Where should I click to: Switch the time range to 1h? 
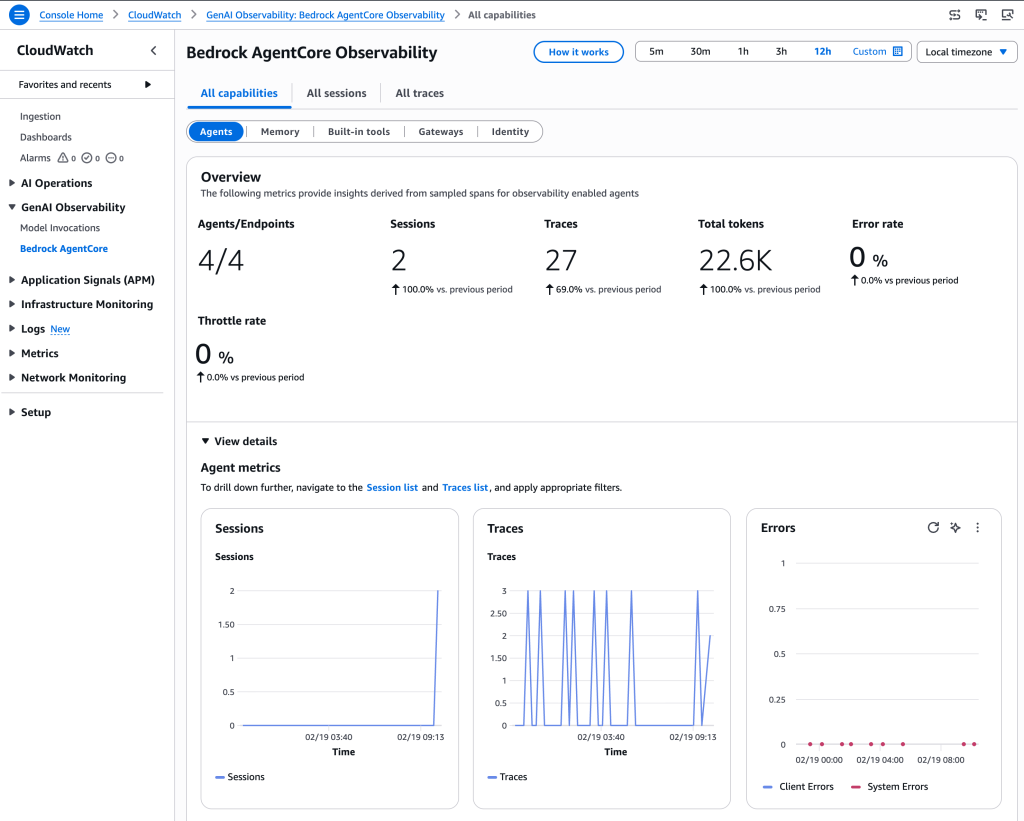pyautogui.click(x=743, y=52)
